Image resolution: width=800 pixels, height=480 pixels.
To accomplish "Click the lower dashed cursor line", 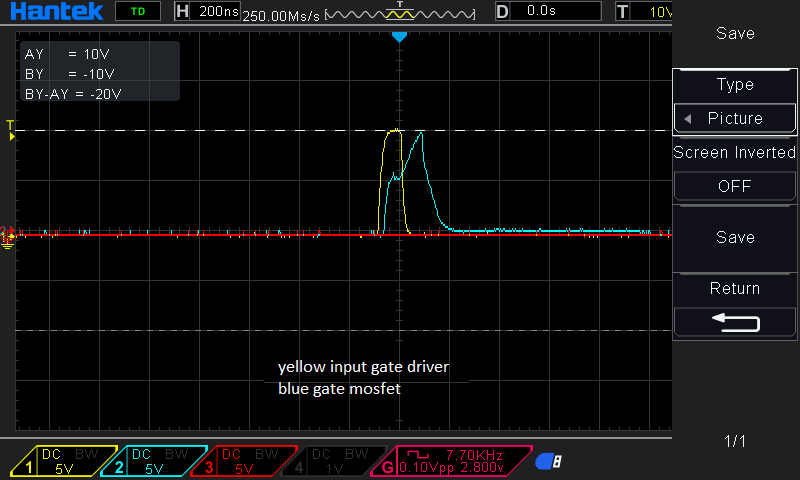I will [343, 331].
